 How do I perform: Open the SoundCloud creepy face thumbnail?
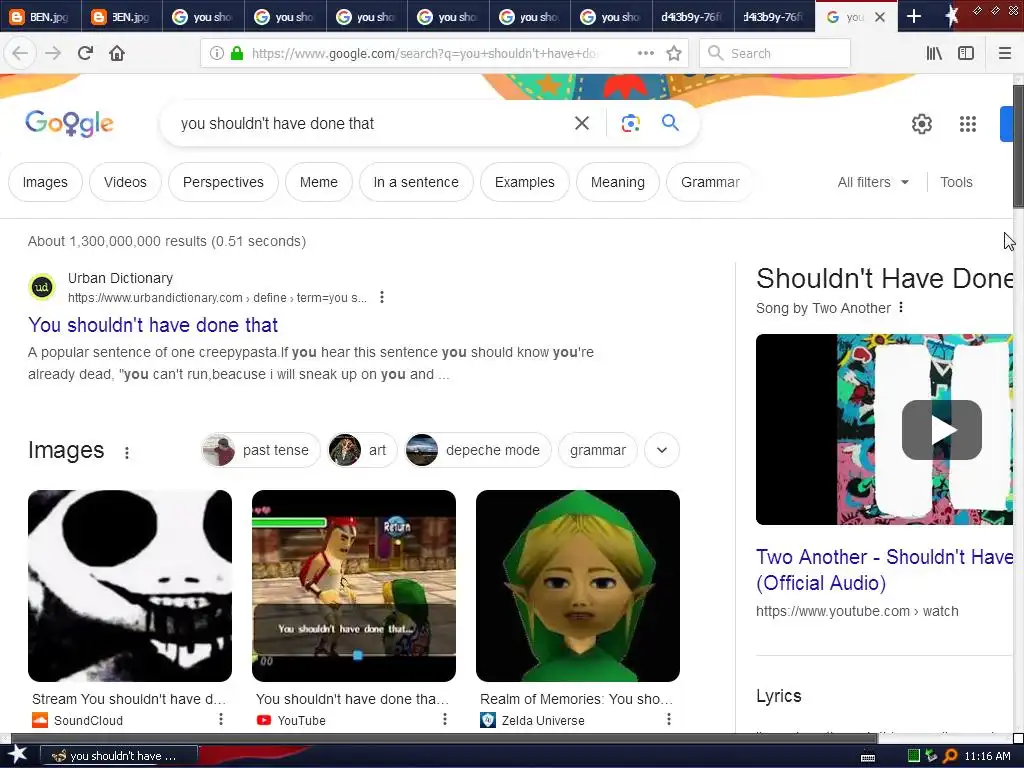130,586
